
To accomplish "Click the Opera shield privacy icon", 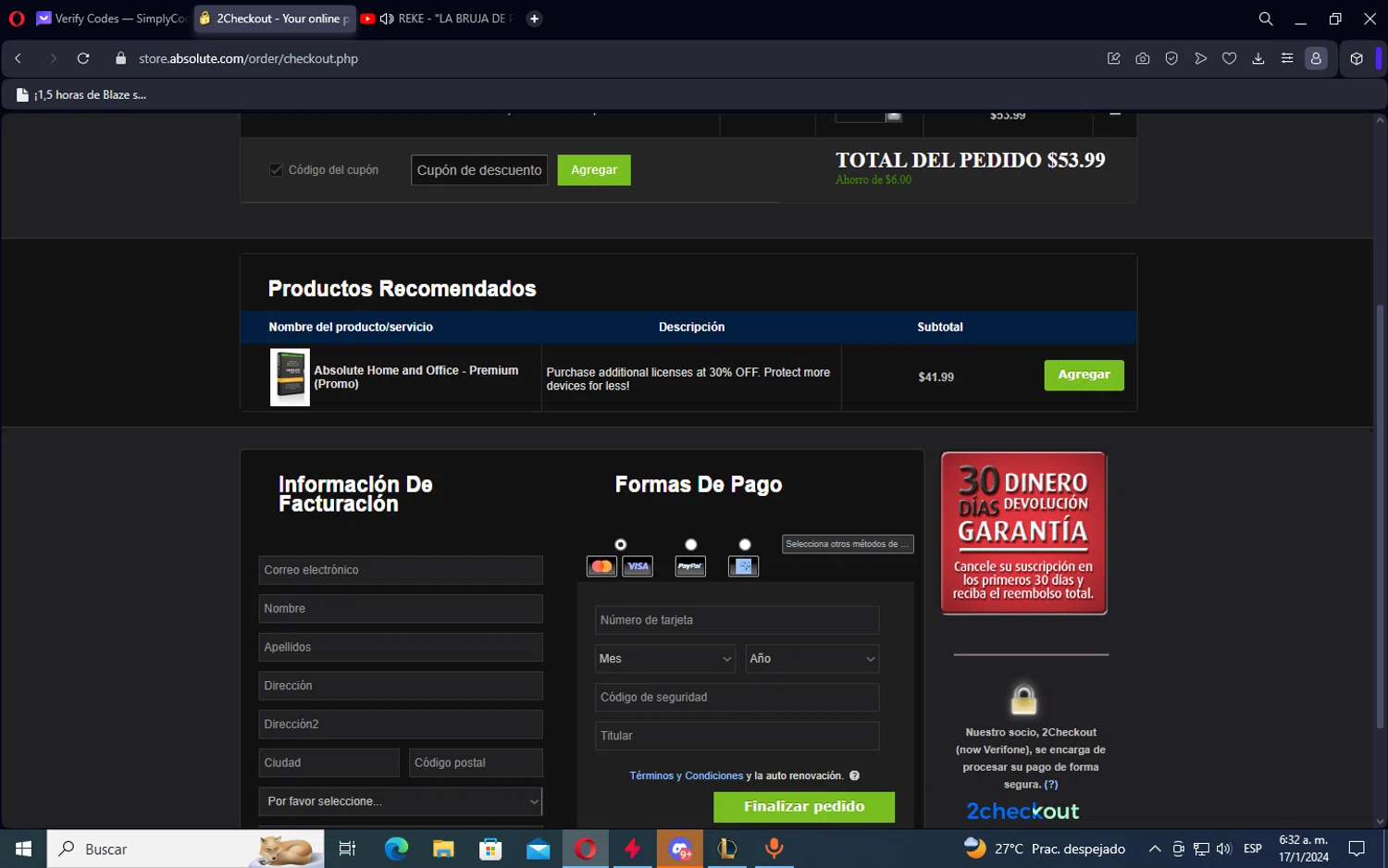I will click(1171, 58).
